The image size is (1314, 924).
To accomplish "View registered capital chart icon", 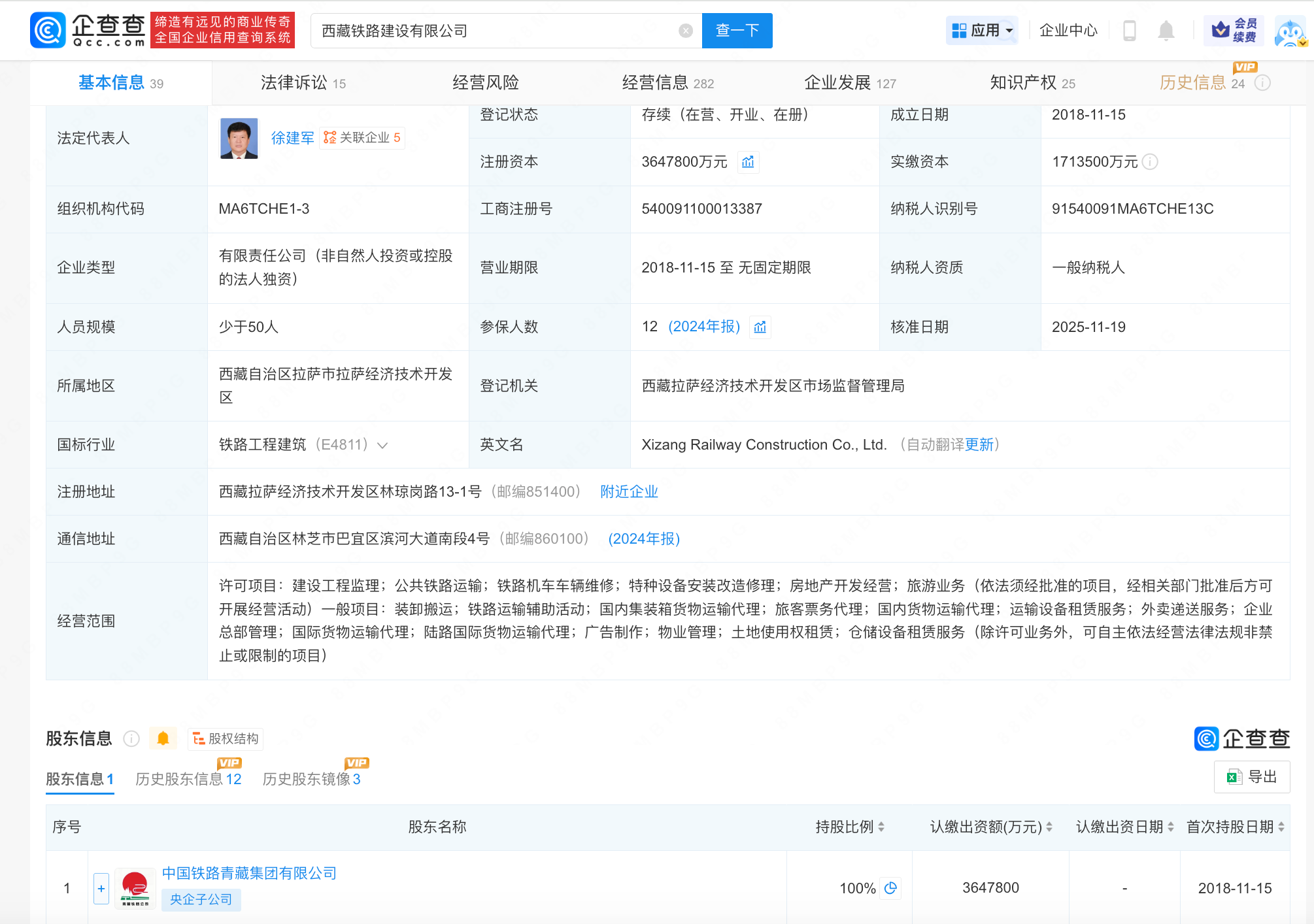I will tap(748, 162).
